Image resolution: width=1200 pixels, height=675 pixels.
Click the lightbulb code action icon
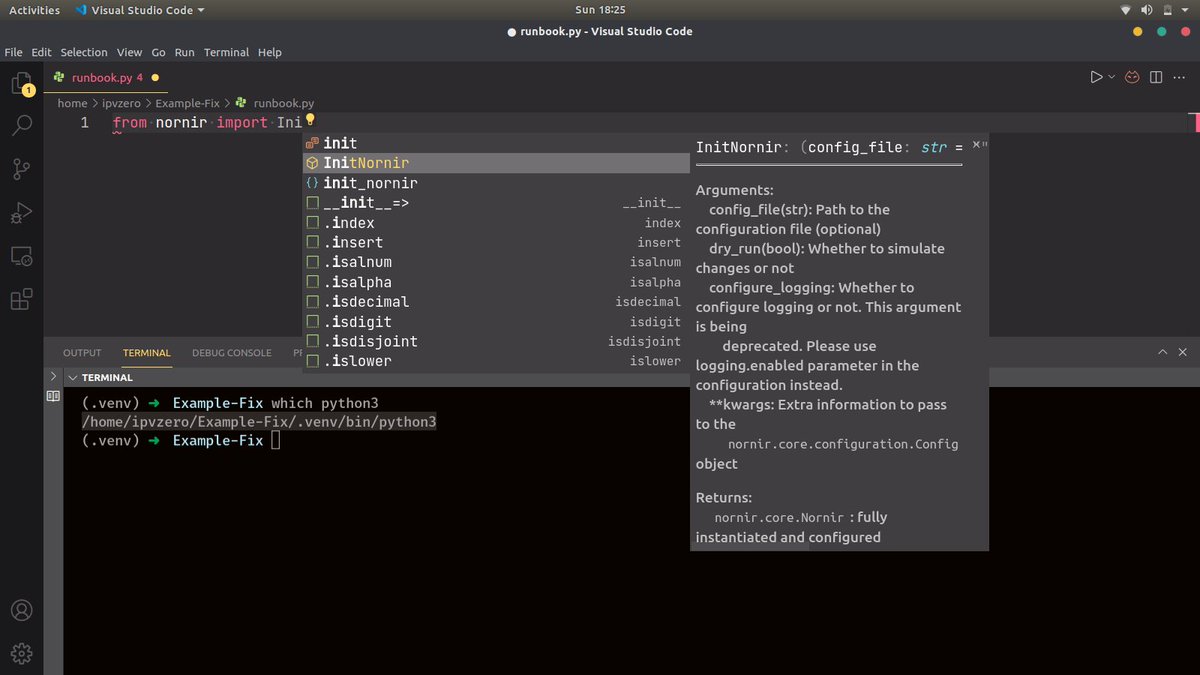coord(310,120)
